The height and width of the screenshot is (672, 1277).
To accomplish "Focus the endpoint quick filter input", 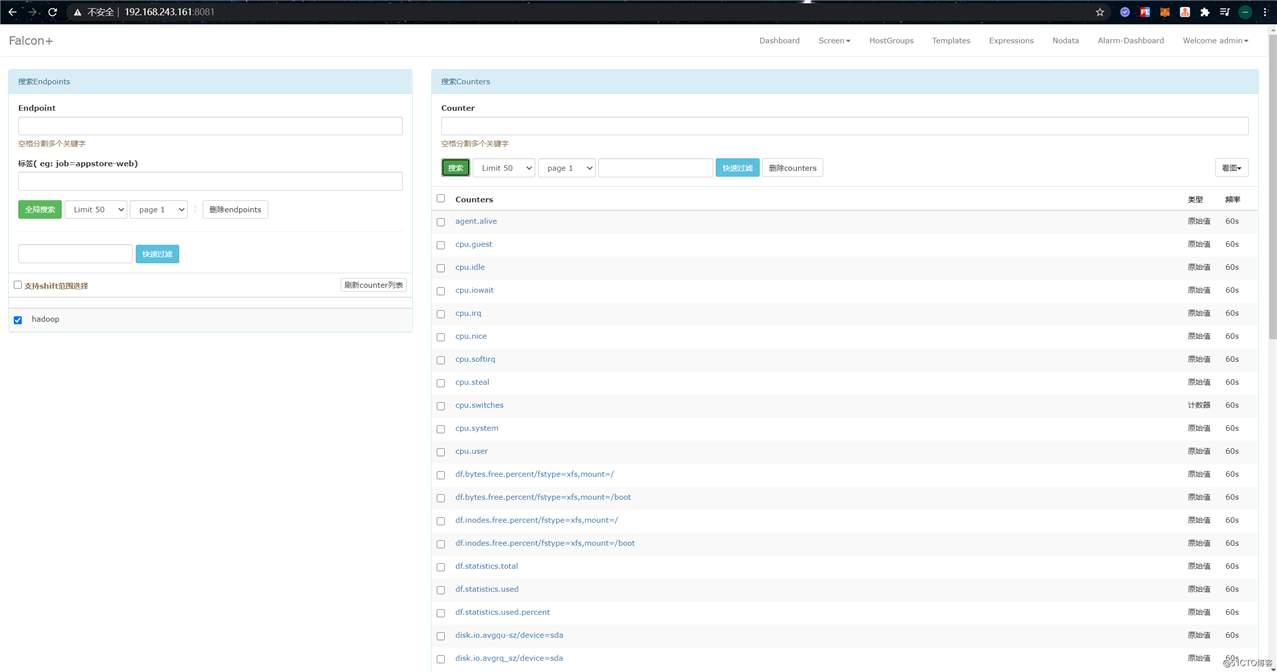I will click(75, 254).
